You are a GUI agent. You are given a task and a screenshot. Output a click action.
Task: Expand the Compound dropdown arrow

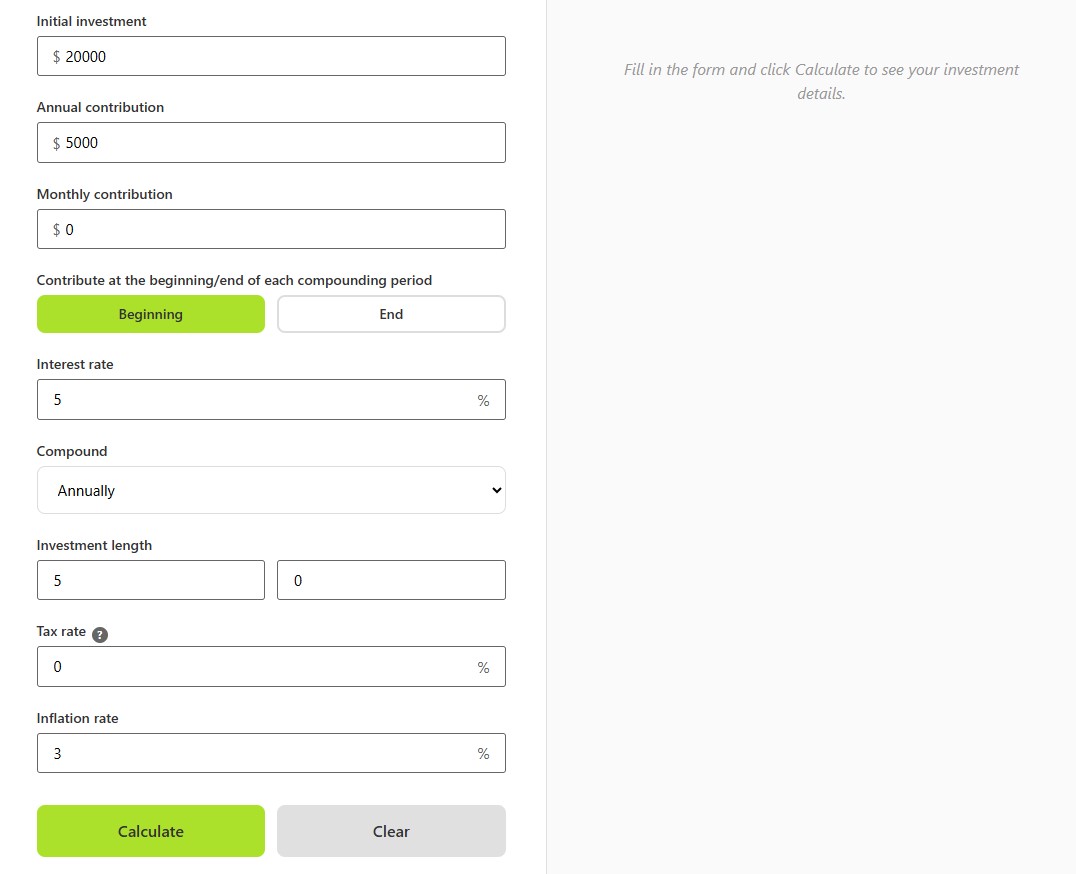click(x=494, y=490)
